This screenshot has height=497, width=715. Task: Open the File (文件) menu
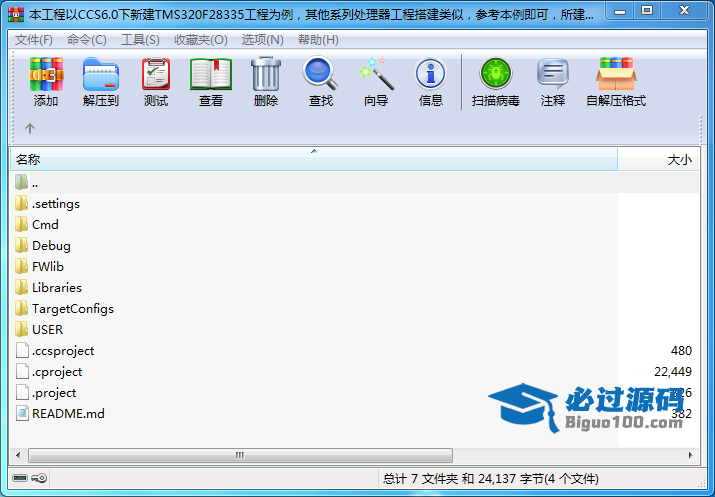pos(34,40)
